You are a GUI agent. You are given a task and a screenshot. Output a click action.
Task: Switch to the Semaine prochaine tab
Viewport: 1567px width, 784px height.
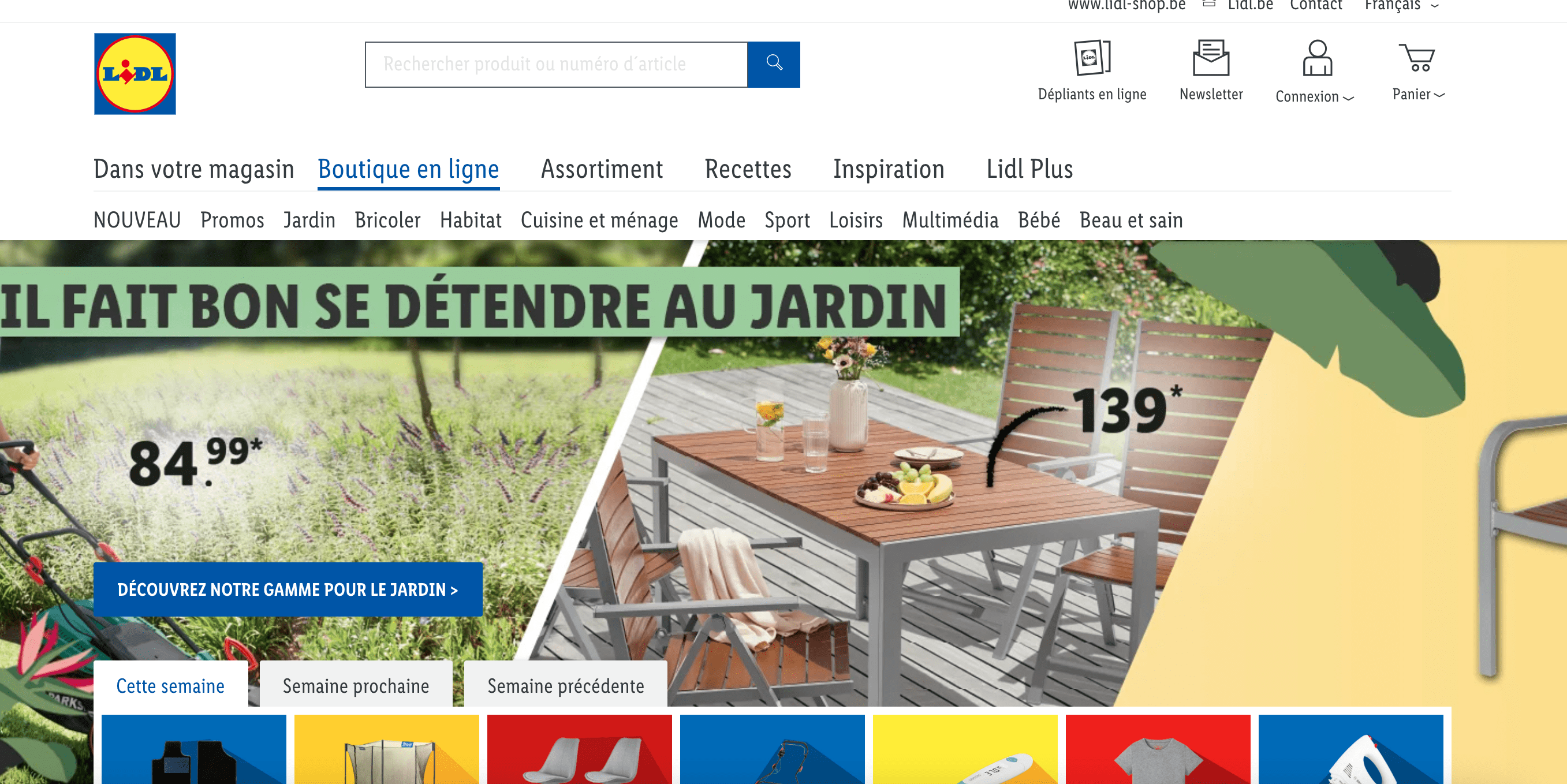(x=356, y=685)
